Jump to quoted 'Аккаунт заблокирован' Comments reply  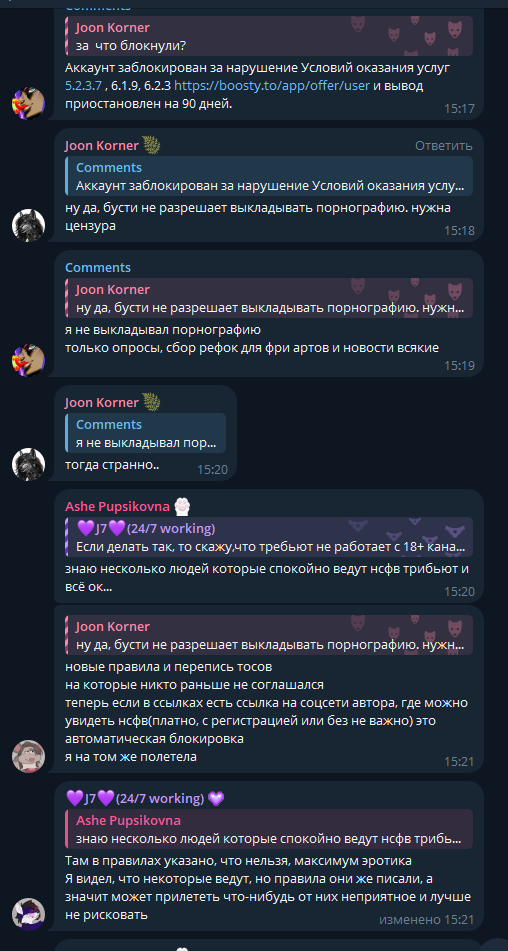click(269, 176)
